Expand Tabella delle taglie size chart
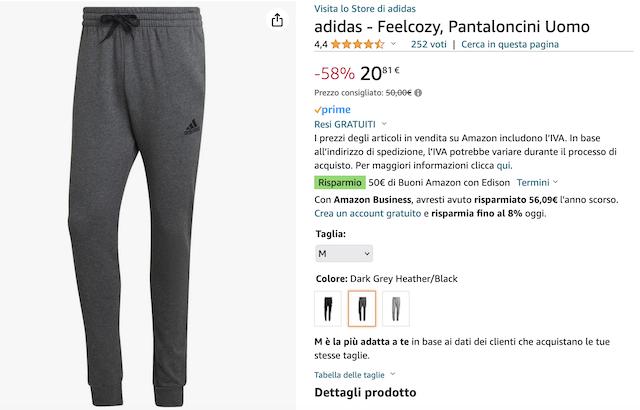Screen dimensions: 640x410 (x=353, y=375)
